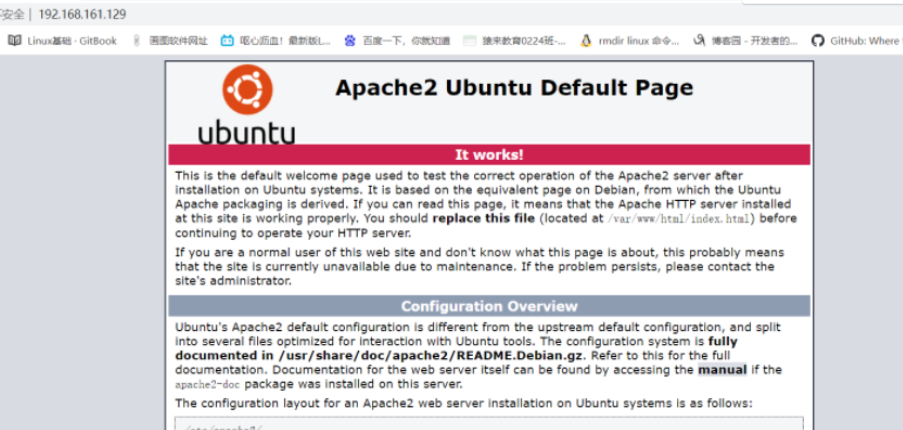Click the bold replace this file text
903x430 pixels.
(484, 219)
